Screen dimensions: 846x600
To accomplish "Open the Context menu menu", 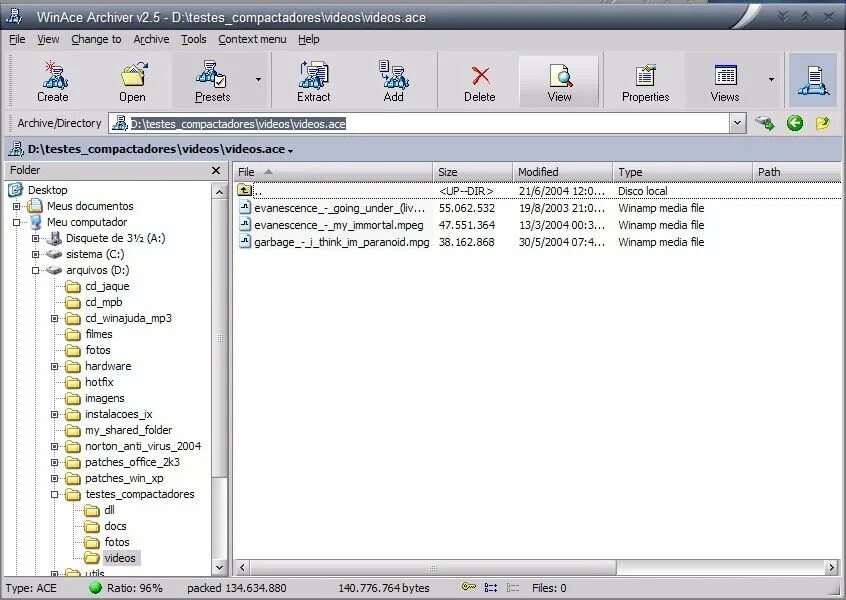I will coord(252,39).
